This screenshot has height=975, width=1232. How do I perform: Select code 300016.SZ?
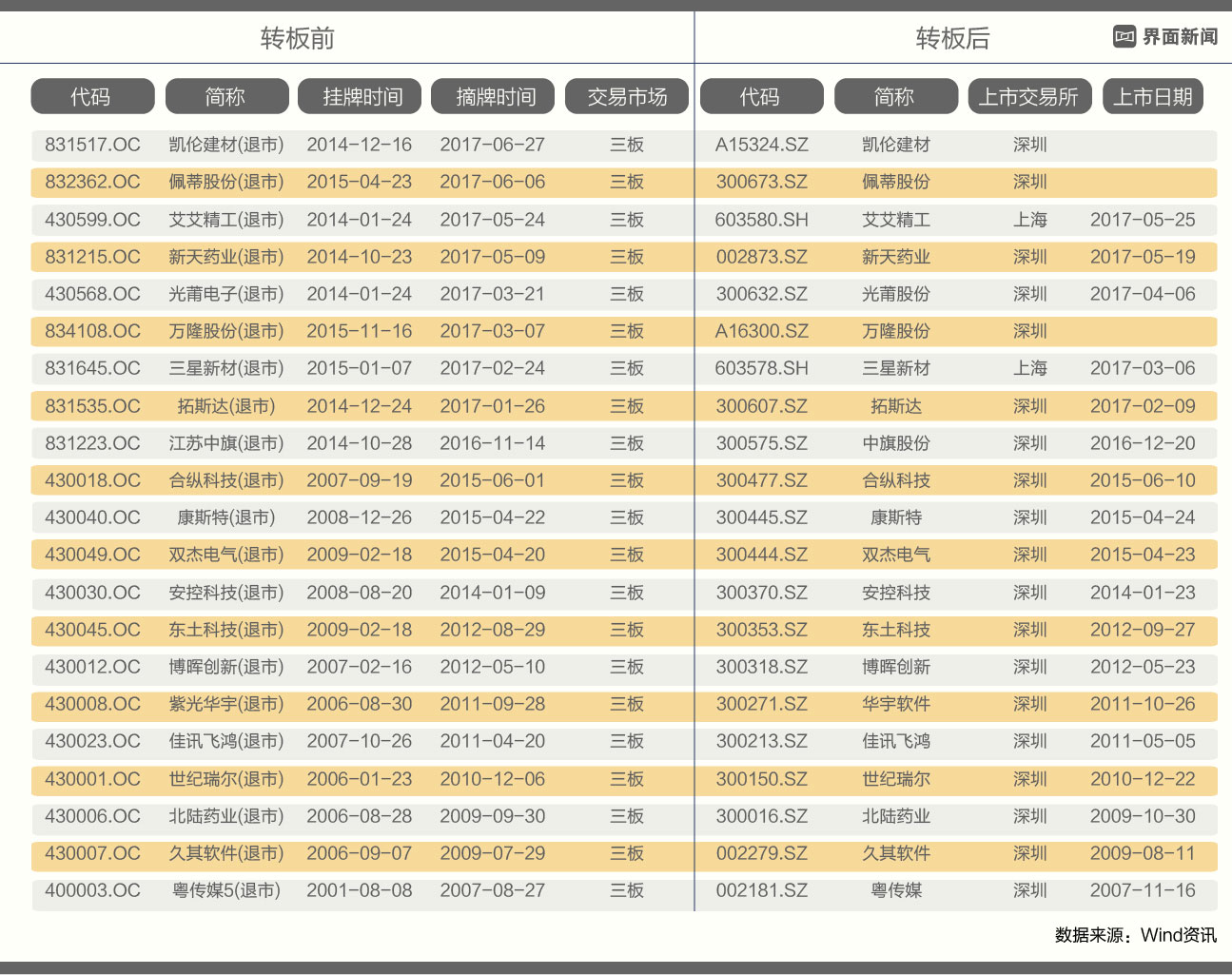click(762, 816)
